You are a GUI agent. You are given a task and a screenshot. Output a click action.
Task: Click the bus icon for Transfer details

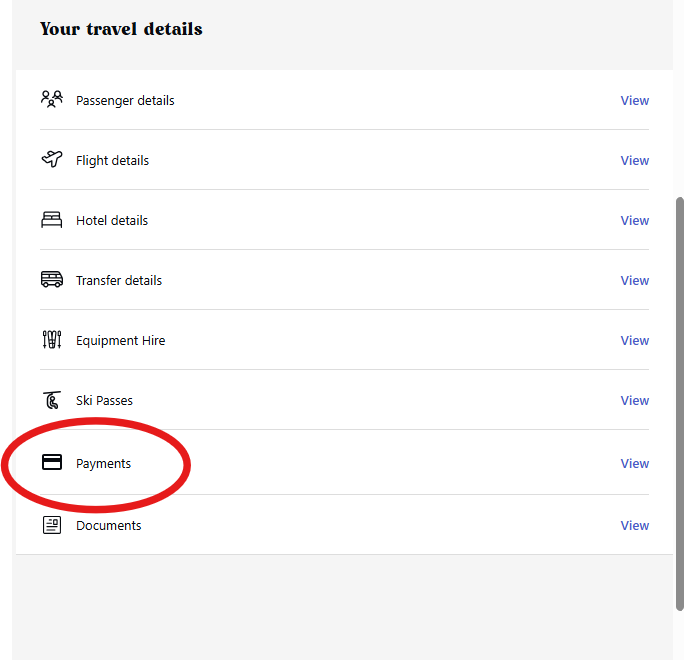[52, 279]
